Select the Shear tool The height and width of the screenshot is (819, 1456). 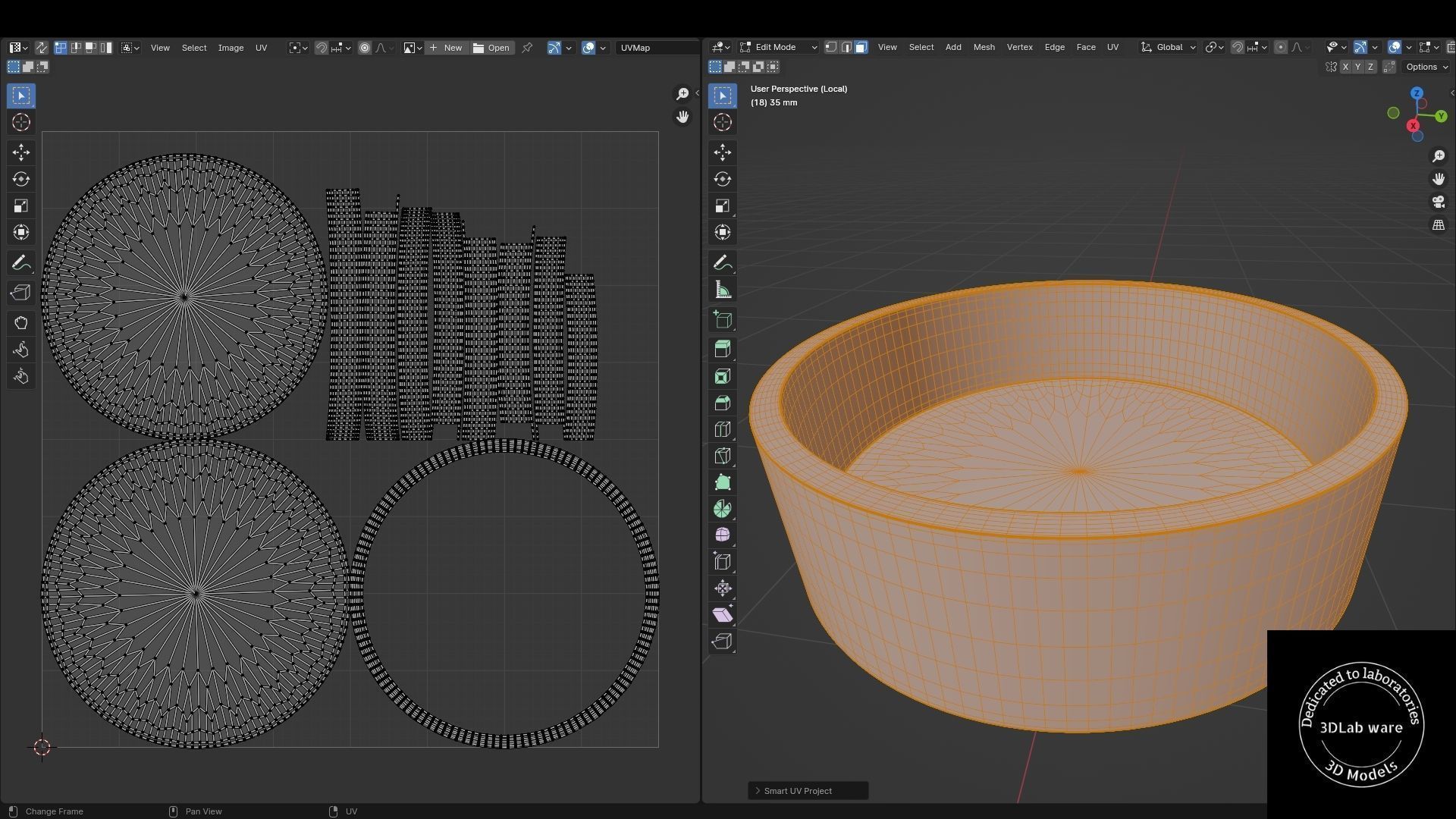coord(722,615)
